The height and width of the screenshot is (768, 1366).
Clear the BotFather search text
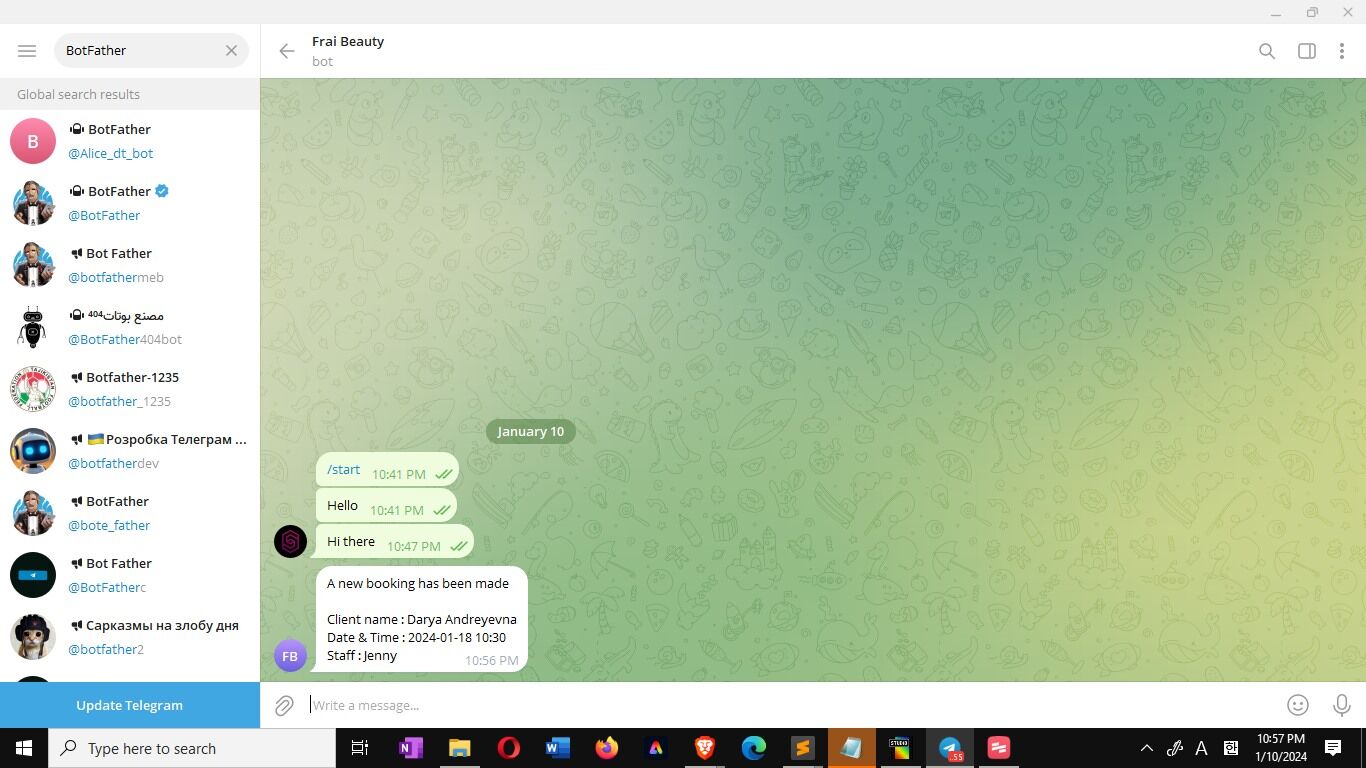click(x=231, y=50)
